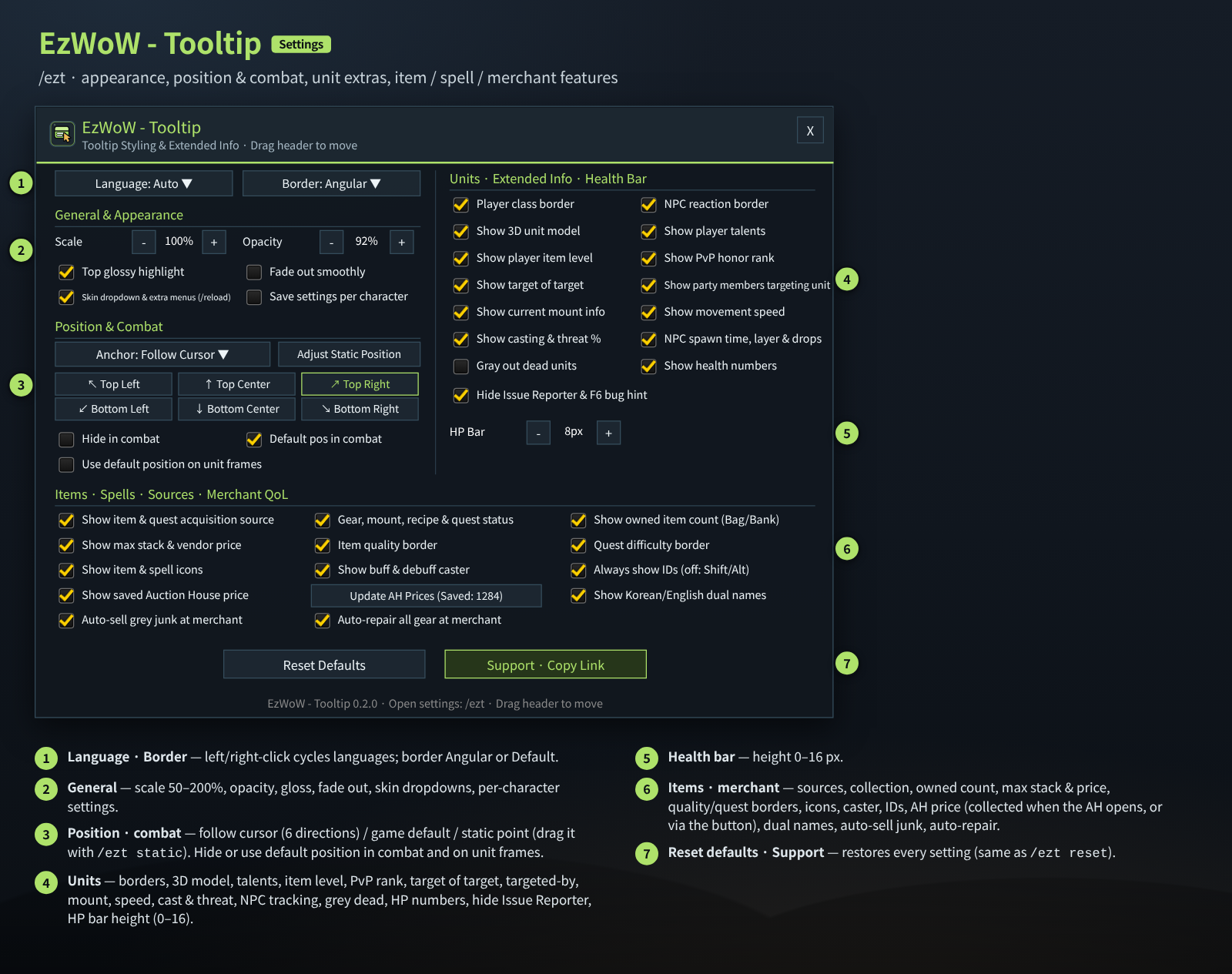1232x974 pixels.
Task: Toggle Show target of target
Action: coord(461,286)
